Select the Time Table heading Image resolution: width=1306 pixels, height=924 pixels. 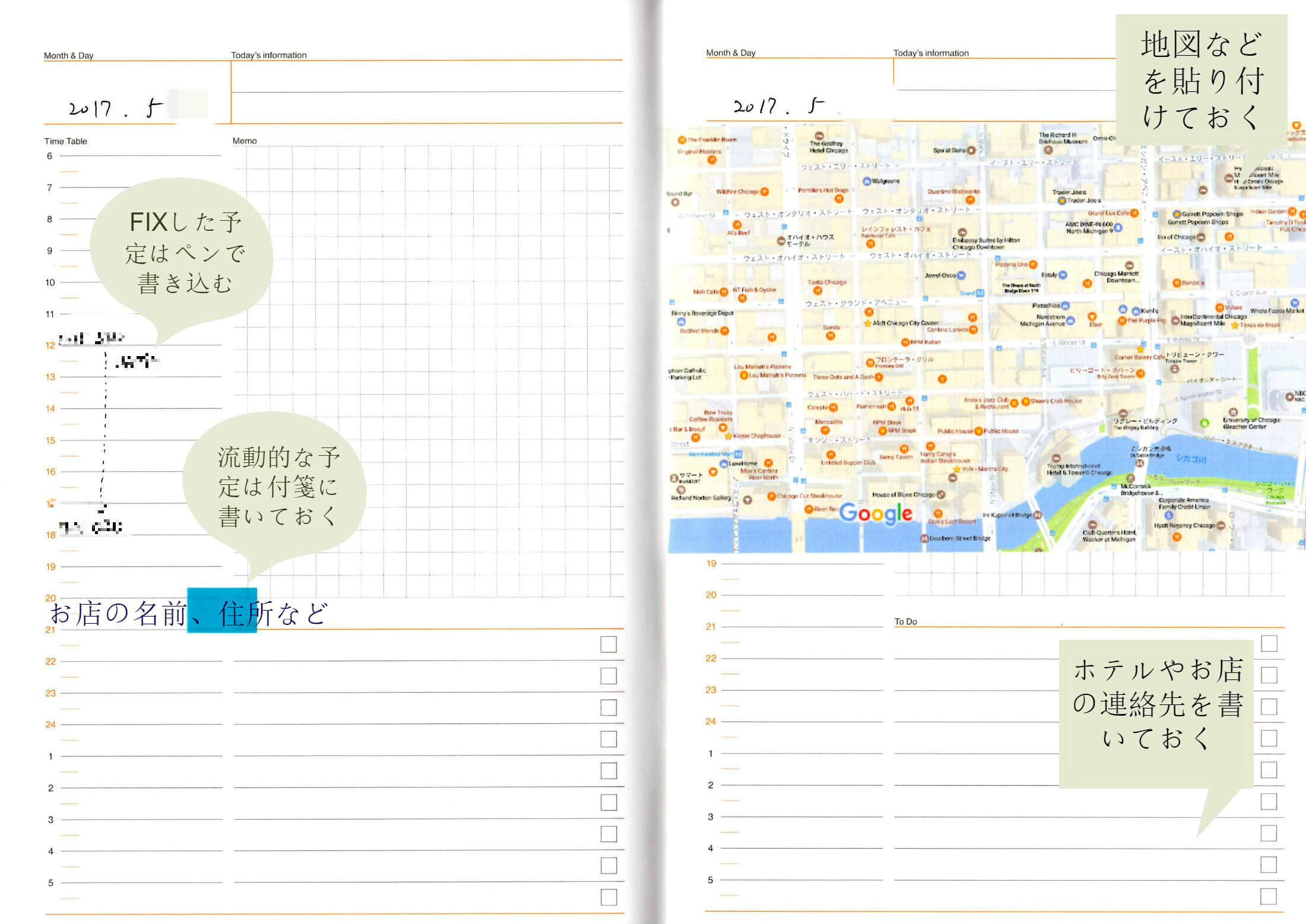65,141
